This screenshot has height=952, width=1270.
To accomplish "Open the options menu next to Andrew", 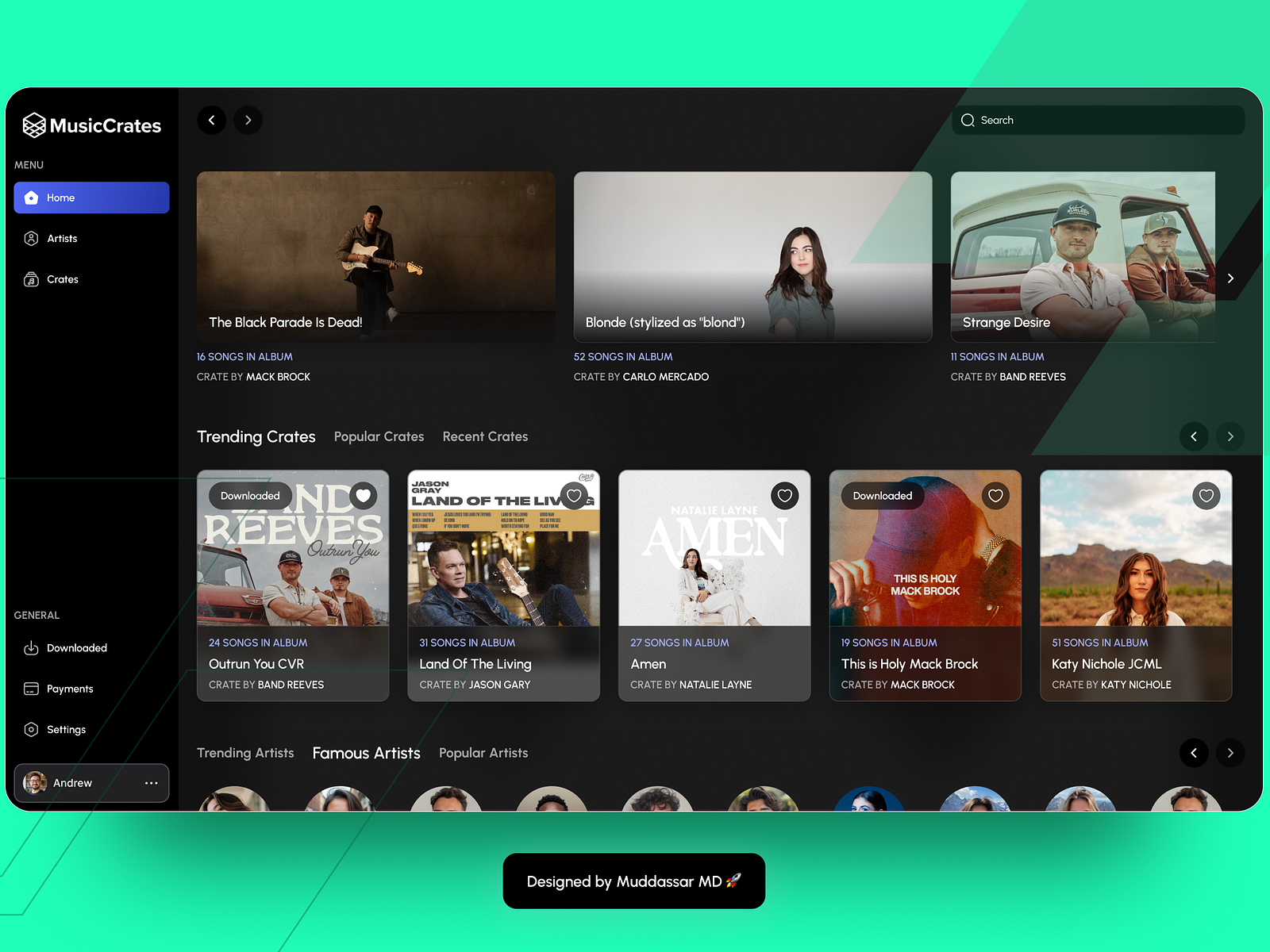I will point(151,783).
